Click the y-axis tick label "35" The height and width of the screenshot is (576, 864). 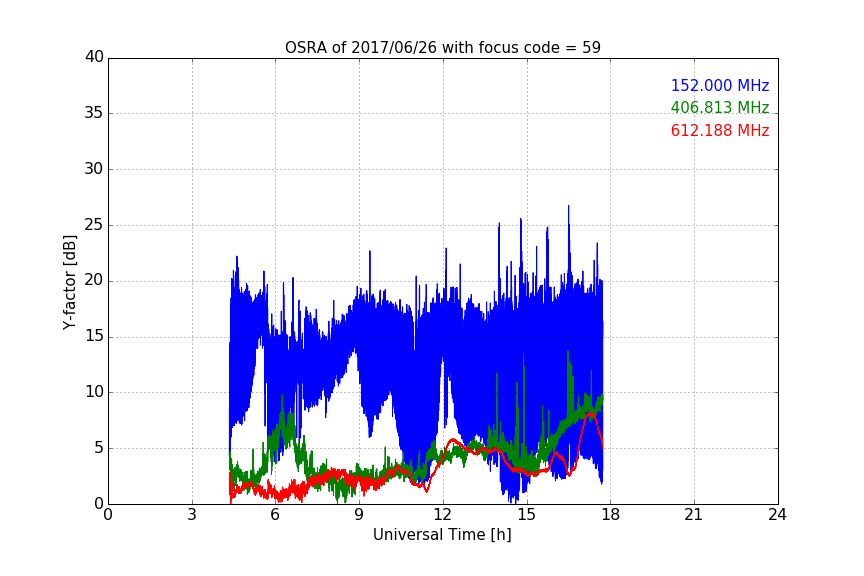pos(94,113)
